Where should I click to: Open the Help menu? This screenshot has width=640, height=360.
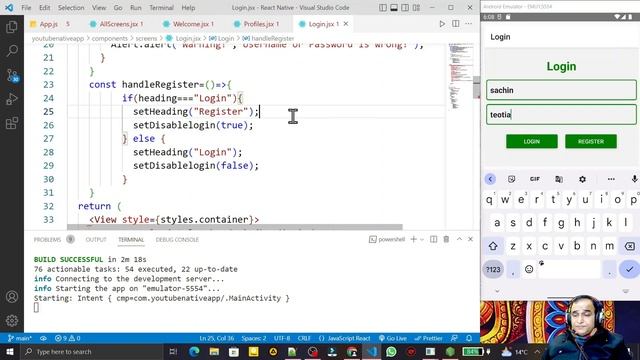(188, 8)
